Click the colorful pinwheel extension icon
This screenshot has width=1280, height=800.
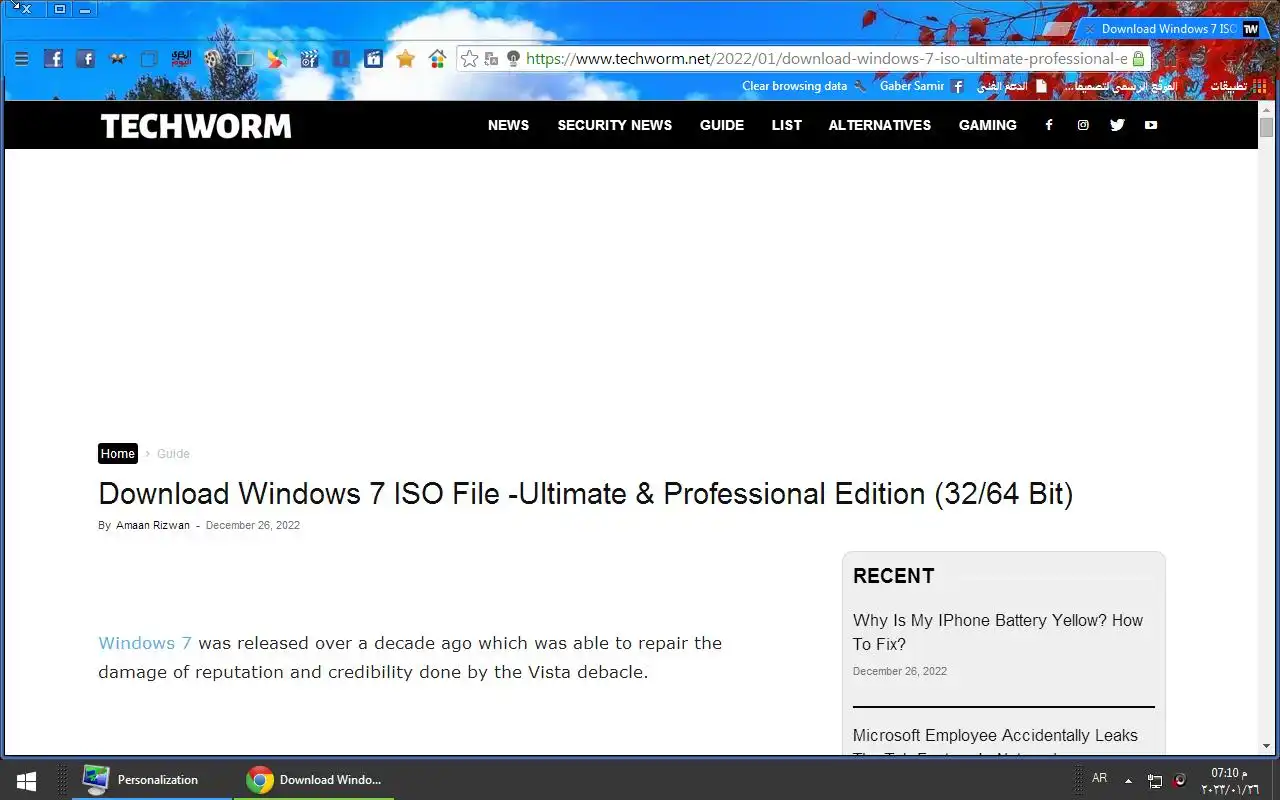[x=277, y=59]
